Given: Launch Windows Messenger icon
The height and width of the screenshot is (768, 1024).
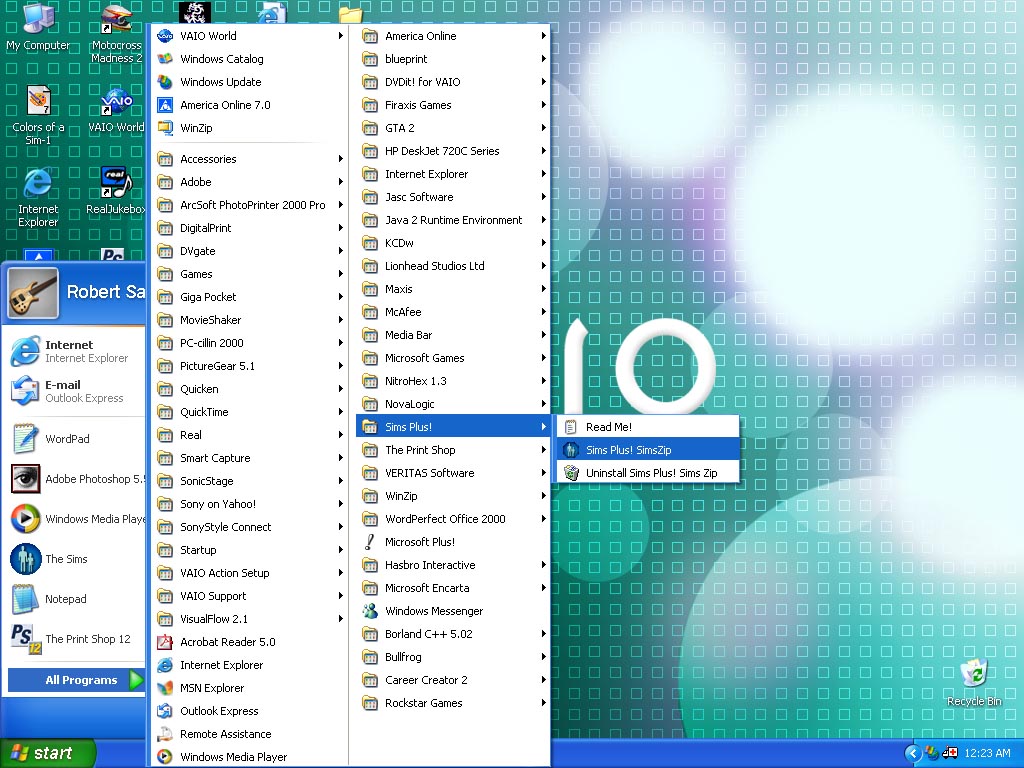Looking at the screenshot, I should [370, 611].
